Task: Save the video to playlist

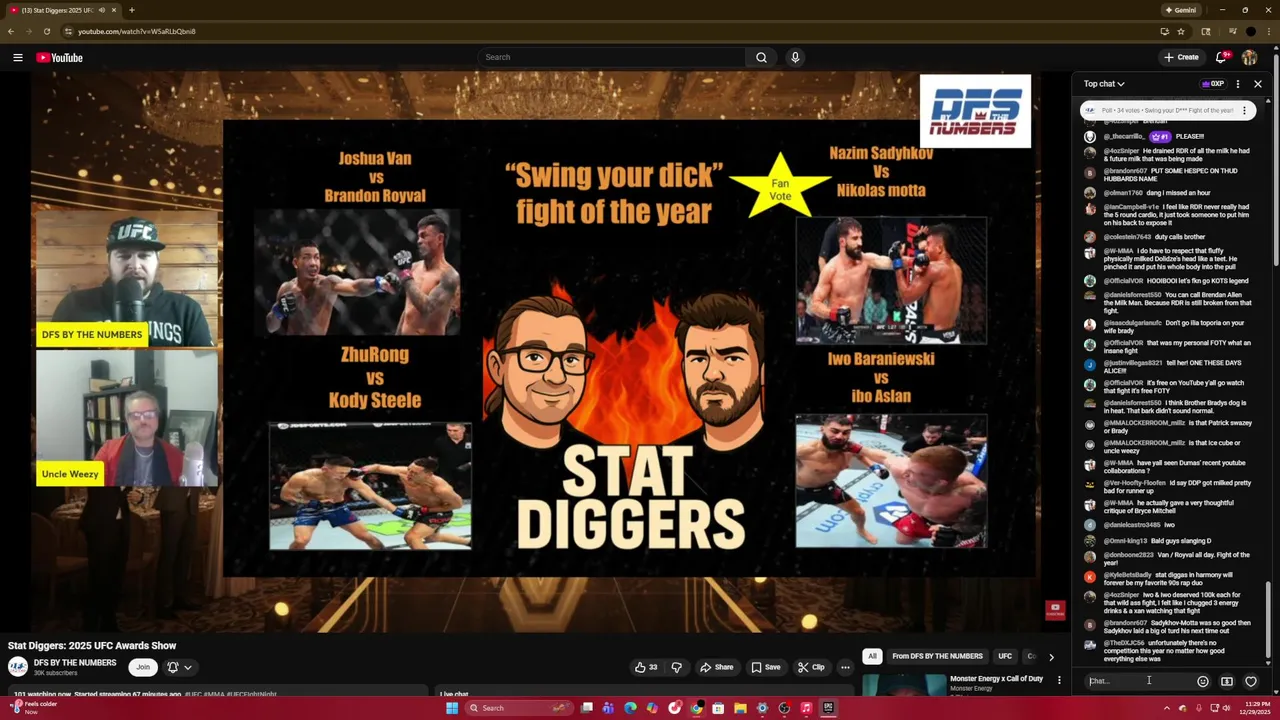Action: point(765,667)
